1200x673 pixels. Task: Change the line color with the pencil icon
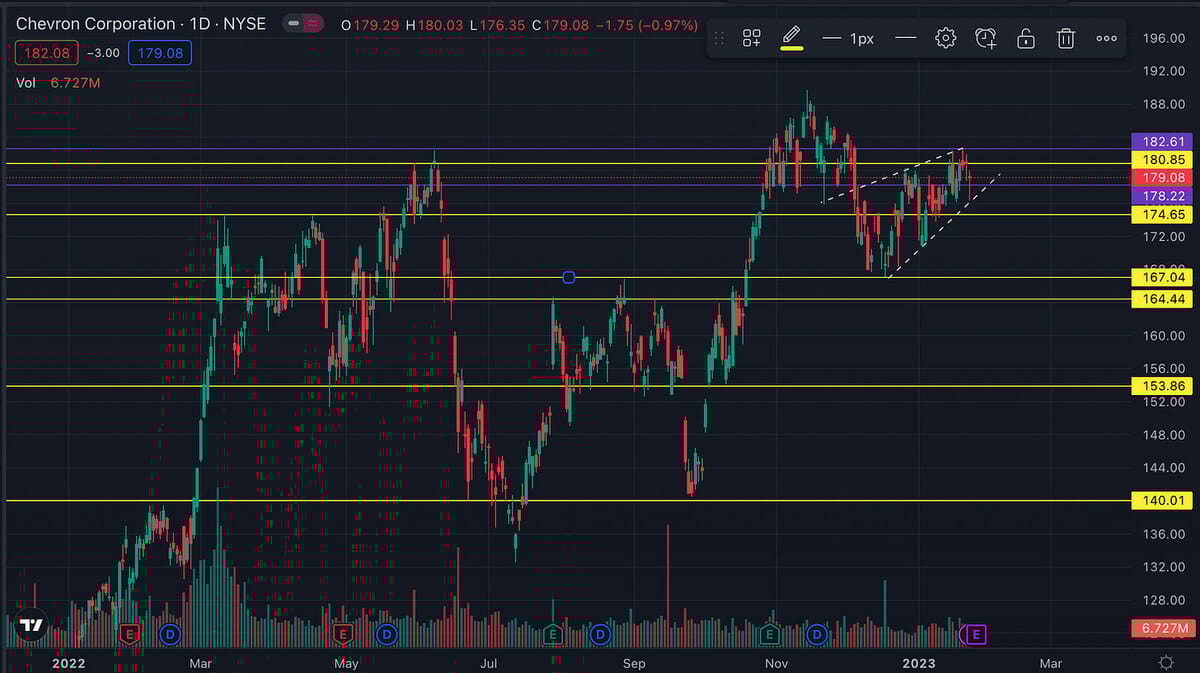coord(791,38)
